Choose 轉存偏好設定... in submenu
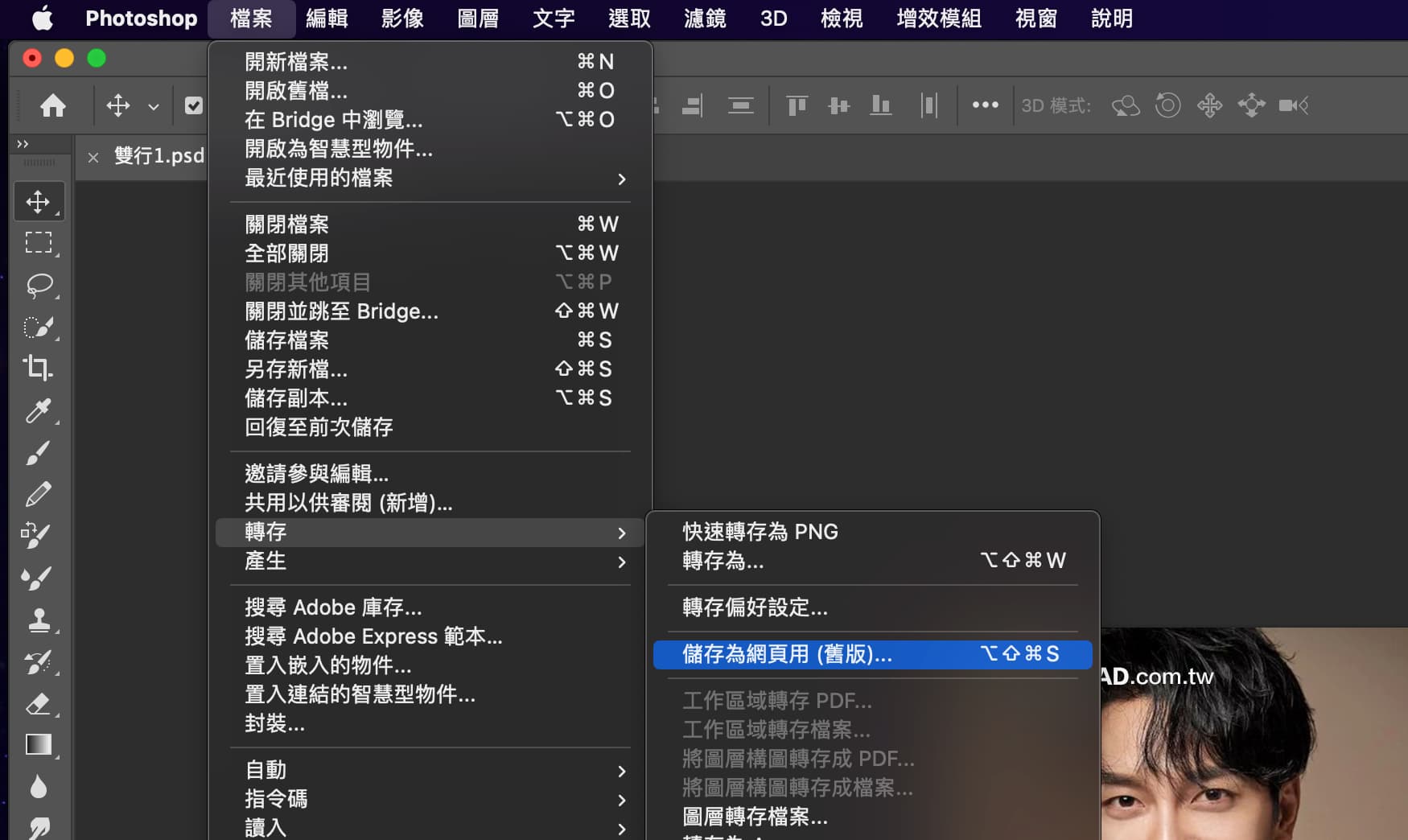Image resolution: width=1408 pixels, height=840 pixels. tap(873, 607)
